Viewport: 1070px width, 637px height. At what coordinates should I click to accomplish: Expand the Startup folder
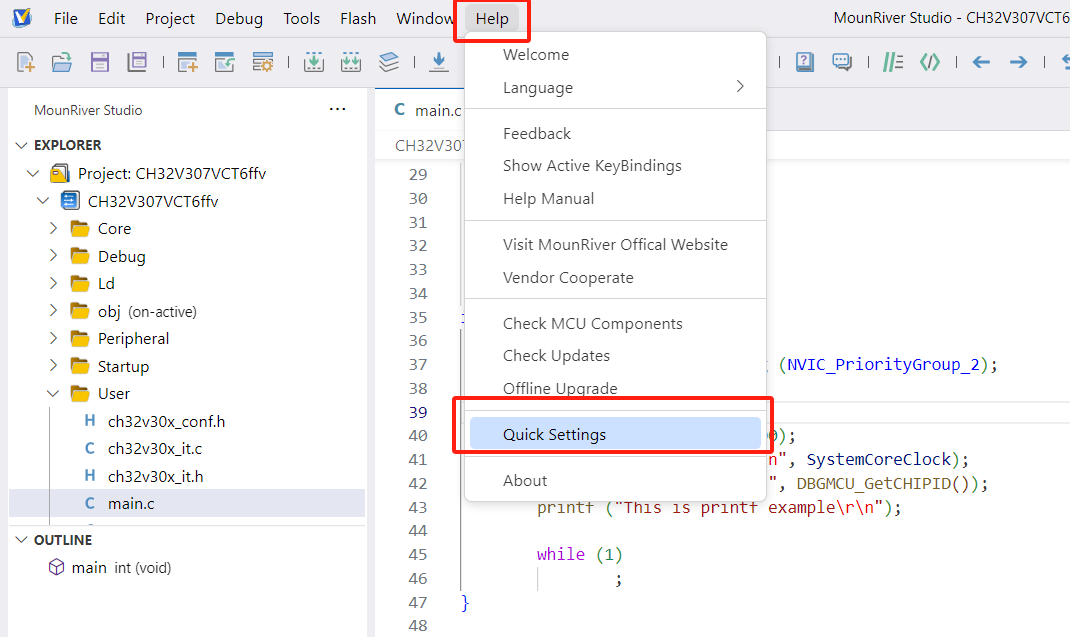(53, 366)
